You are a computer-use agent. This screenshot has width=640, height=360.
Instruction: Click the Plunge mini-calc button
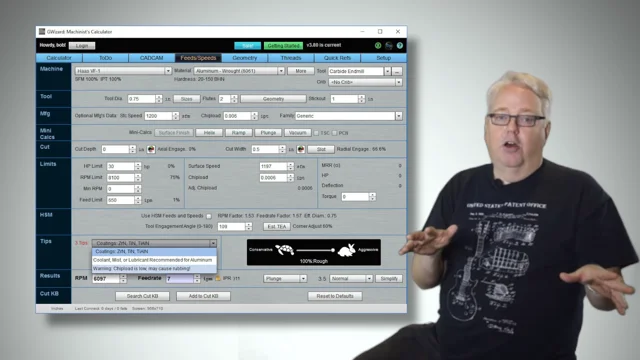pos(268,133)
